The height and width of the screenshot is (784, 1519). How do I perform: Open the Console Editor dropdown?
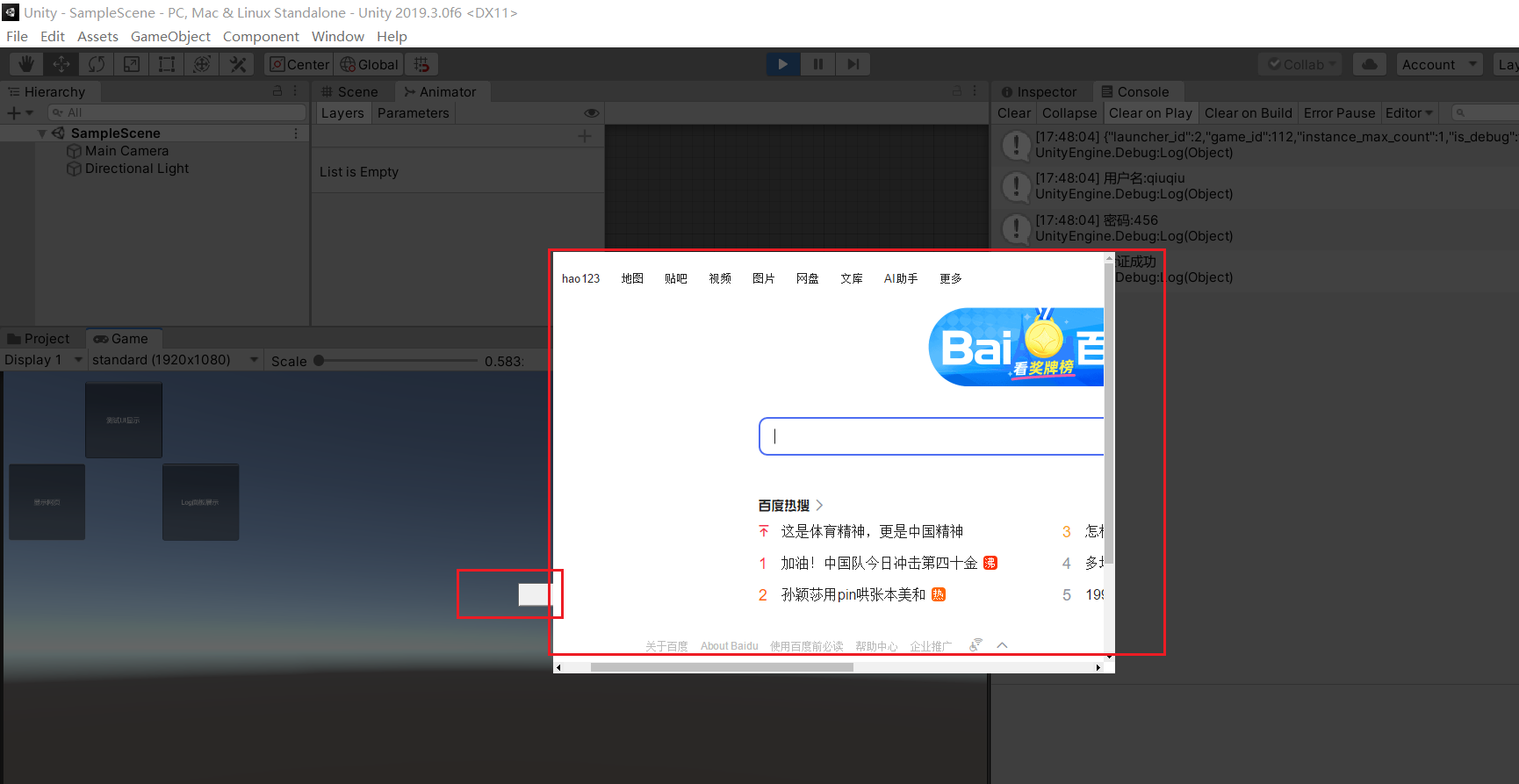1409,113
